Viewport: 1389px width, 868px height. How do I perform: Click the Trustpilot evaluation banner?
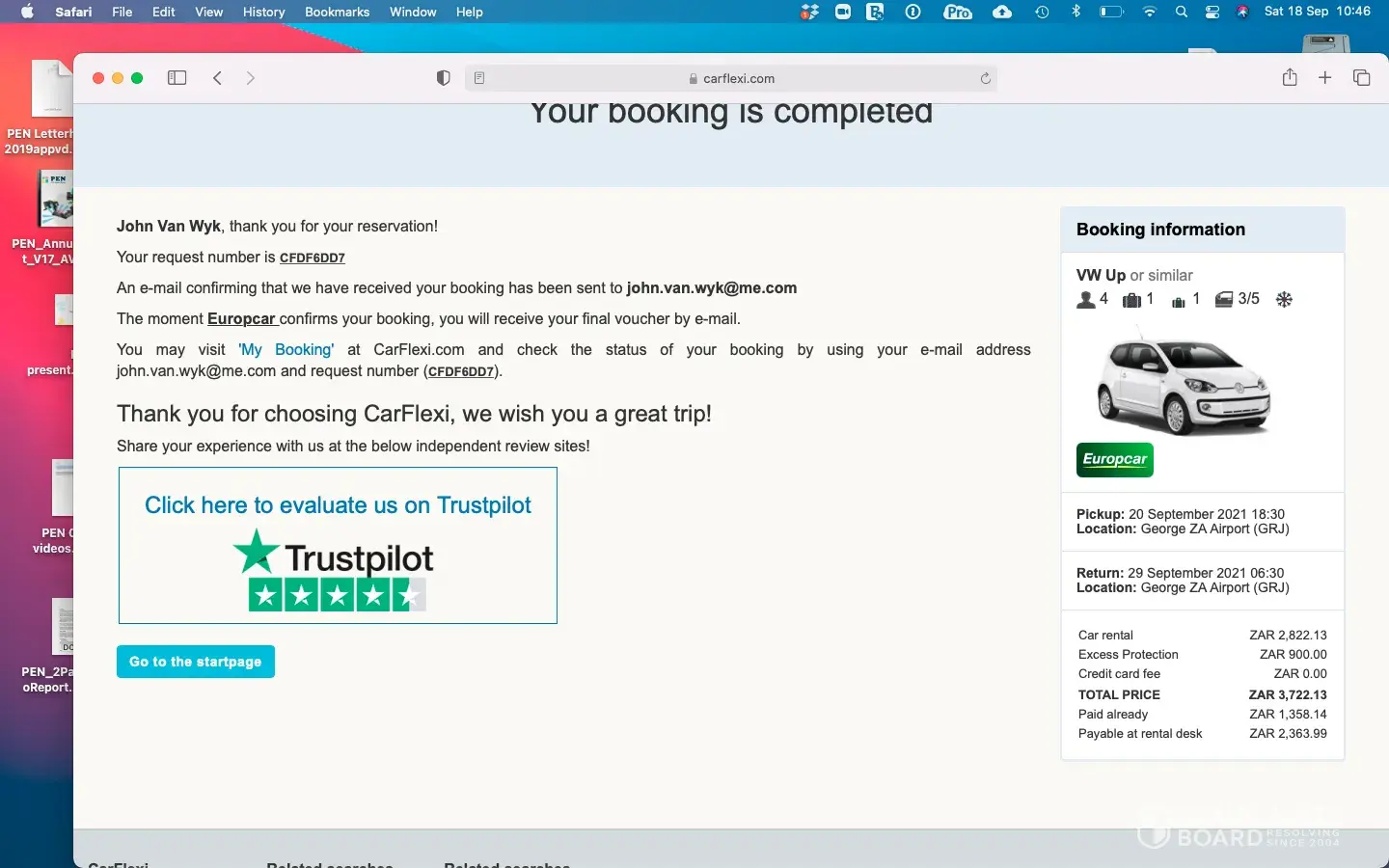(338, 546)
